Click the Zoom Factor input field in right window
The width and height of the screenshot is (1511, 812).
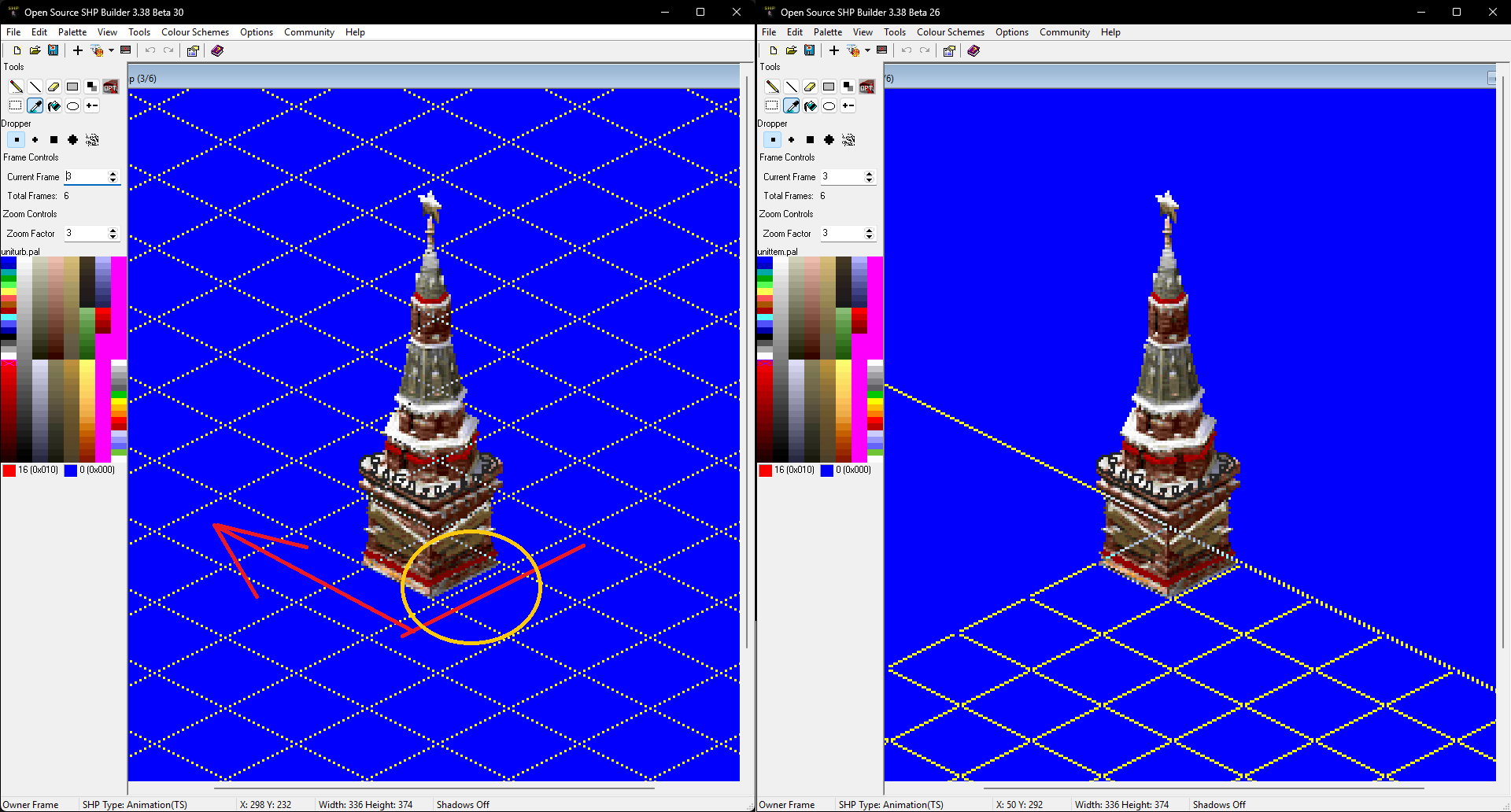tap(840, 234)
